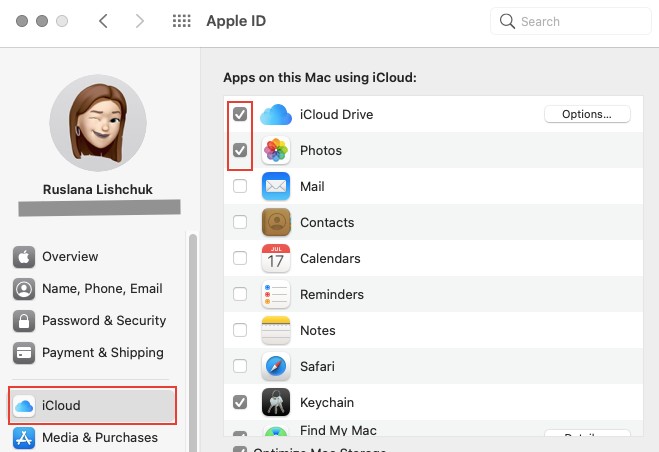The height and width of the screenshot is (452, 659).
Task: Click the Name, Phone, Email person icon
Action: 24,289
